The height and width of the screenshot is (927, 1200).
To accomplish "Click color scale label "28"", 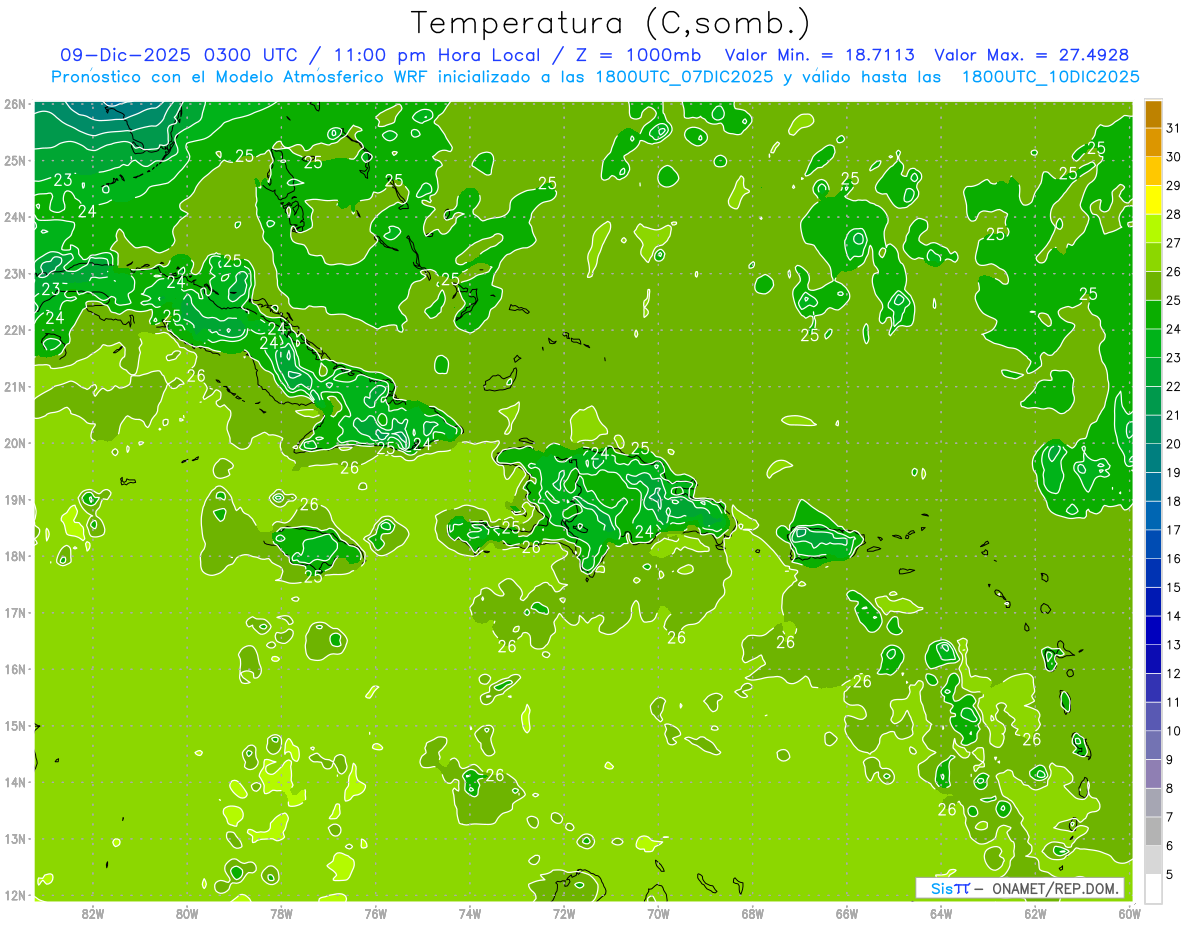I will pos(1174,215).
